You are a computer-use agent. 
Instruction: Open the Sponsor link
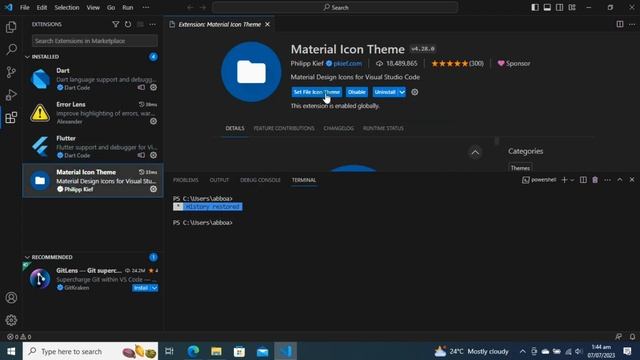coord(514,63)
